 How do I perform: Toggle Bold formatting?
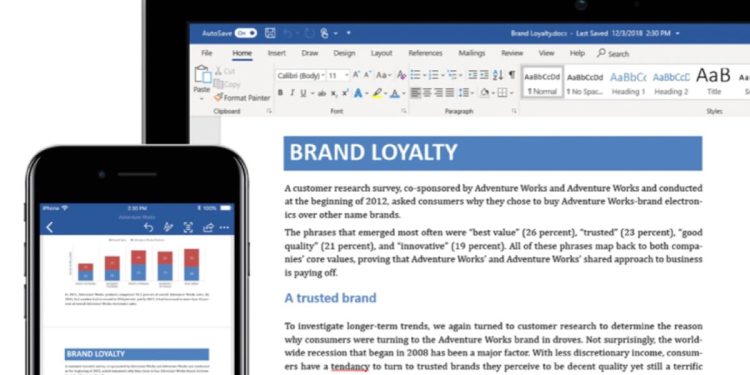click(280, 93)
